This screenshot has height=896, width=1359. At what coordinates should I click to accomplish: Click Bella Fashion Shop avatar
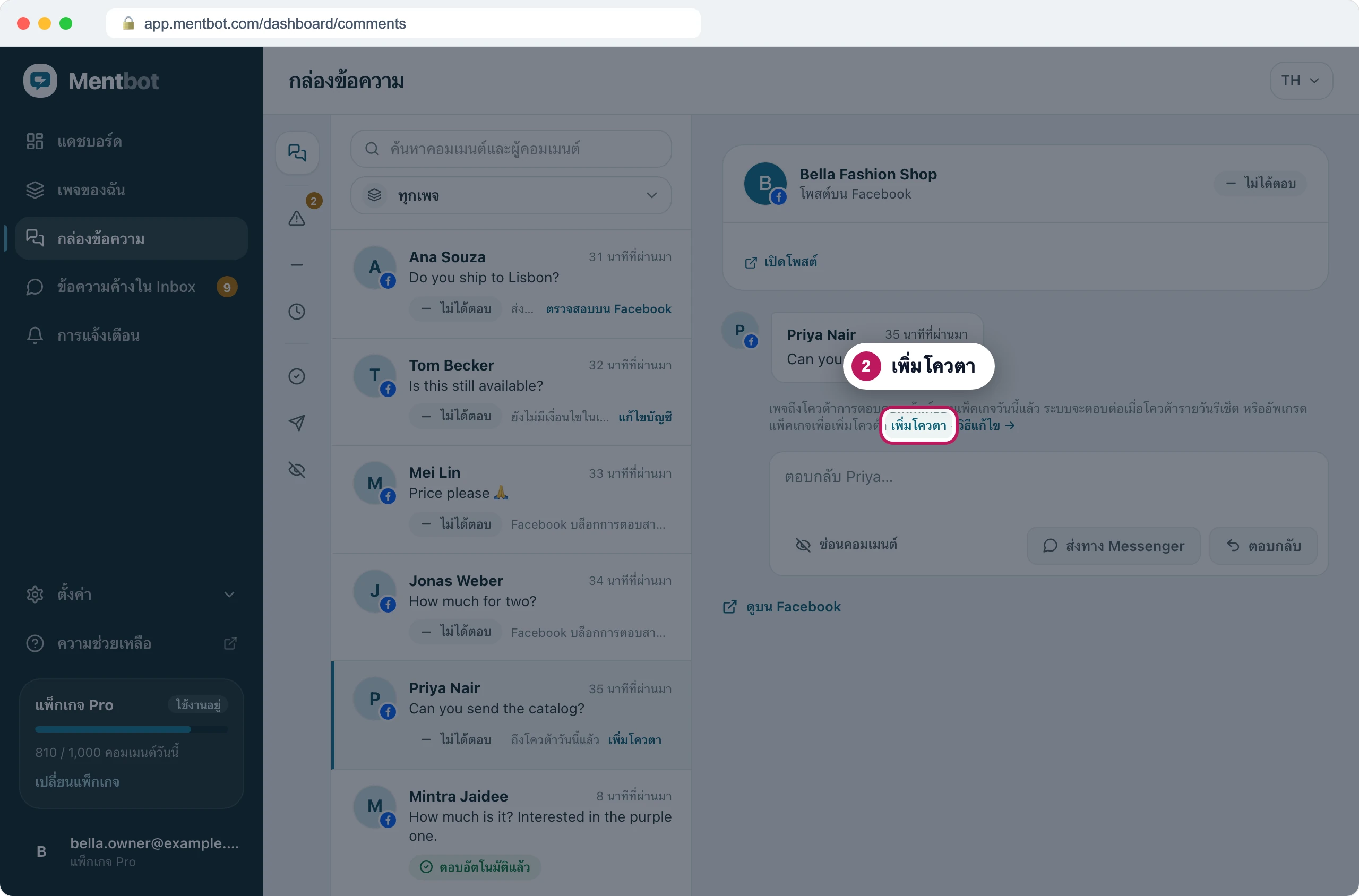[764, 184]
